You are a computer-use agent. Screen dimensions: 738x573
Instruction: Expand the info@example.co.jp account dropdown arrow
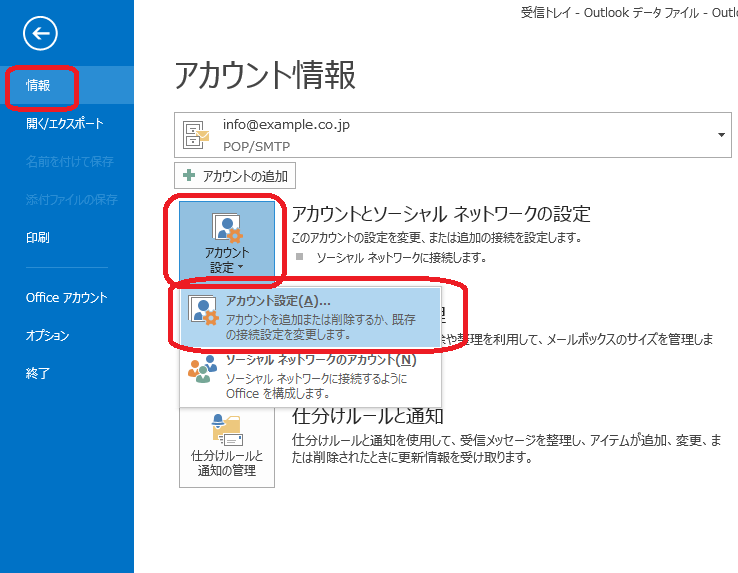coord(721,135)
